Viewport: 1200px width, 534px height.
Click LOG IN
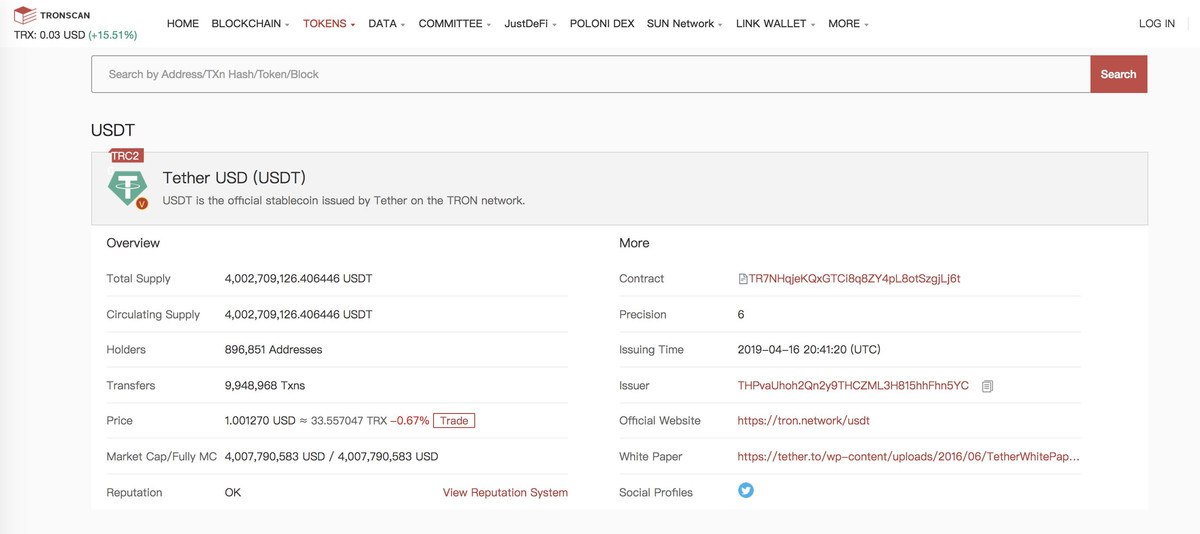coord(1157,23)
